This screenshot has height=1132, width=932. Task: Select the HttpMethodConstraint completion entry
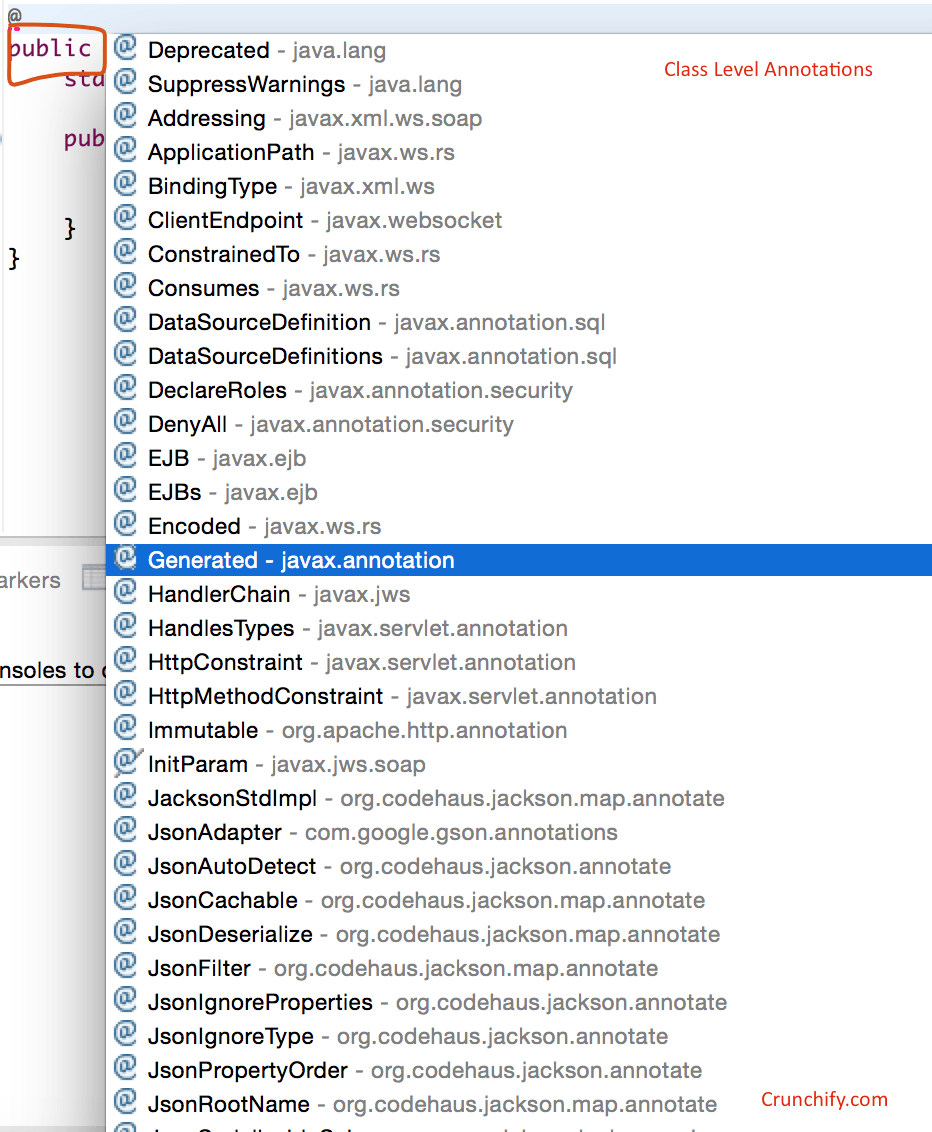(x=401, y=696)
